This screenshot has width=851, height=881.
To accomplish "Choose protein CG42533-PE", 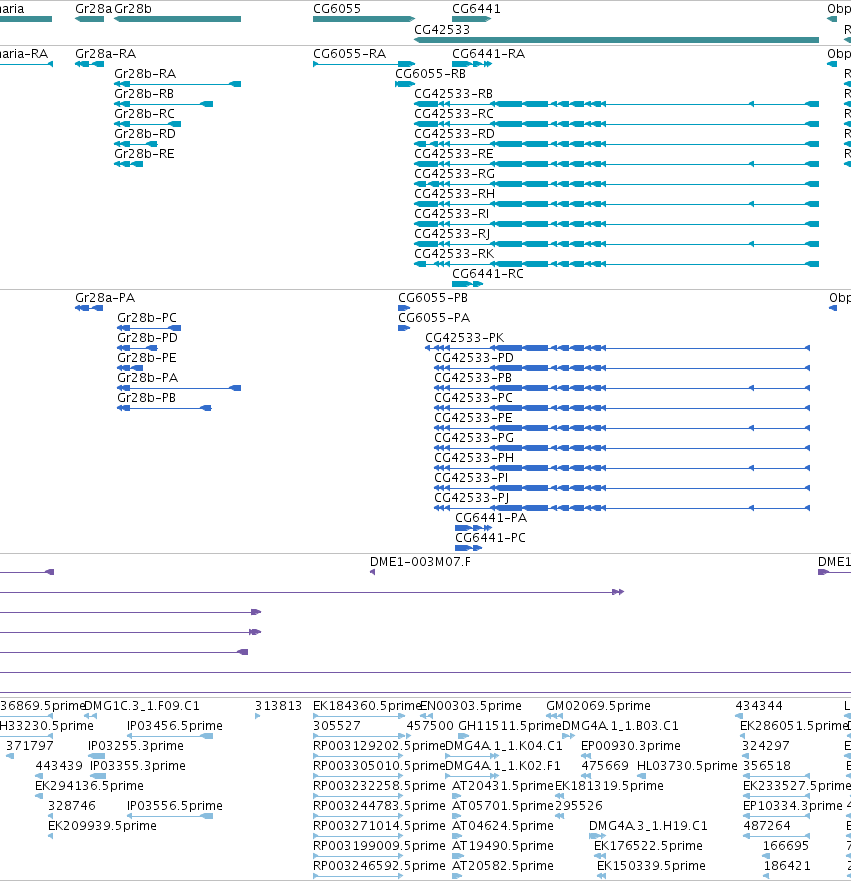I will [622, 428].
